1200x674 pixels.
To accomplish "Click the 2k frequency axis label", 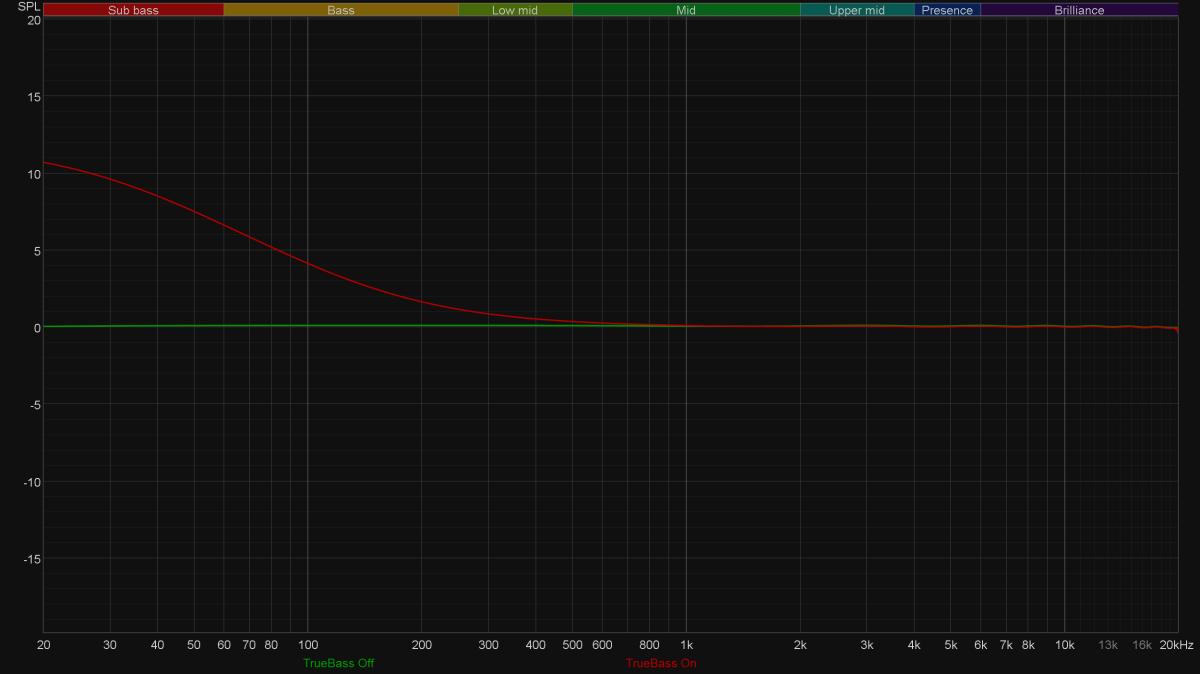I will pos(800,645).
